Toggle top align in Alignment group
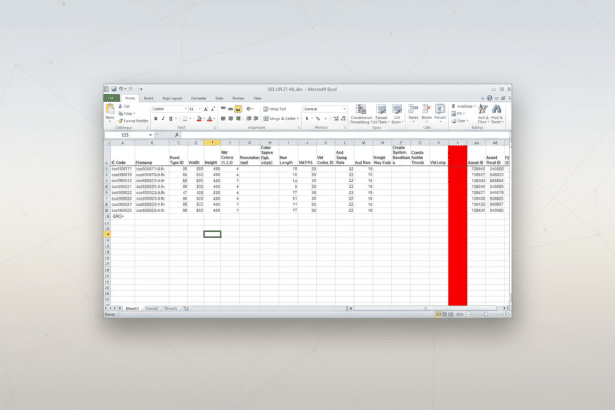The image size is (615, 410). click(223, 109)
